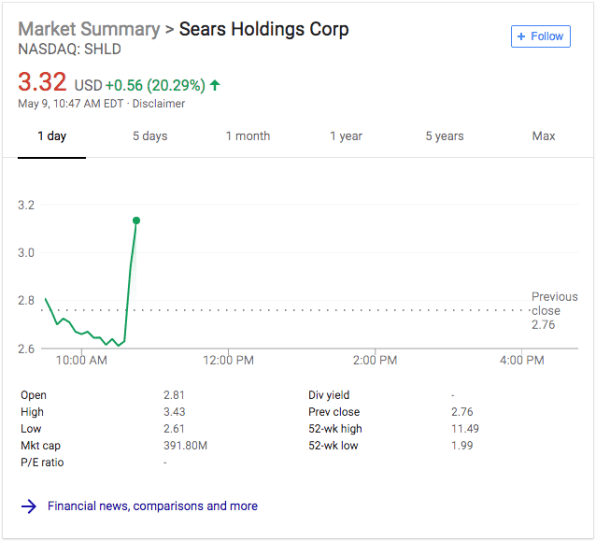
Task: Click the Low value 2.61
Action: [174, 428]
